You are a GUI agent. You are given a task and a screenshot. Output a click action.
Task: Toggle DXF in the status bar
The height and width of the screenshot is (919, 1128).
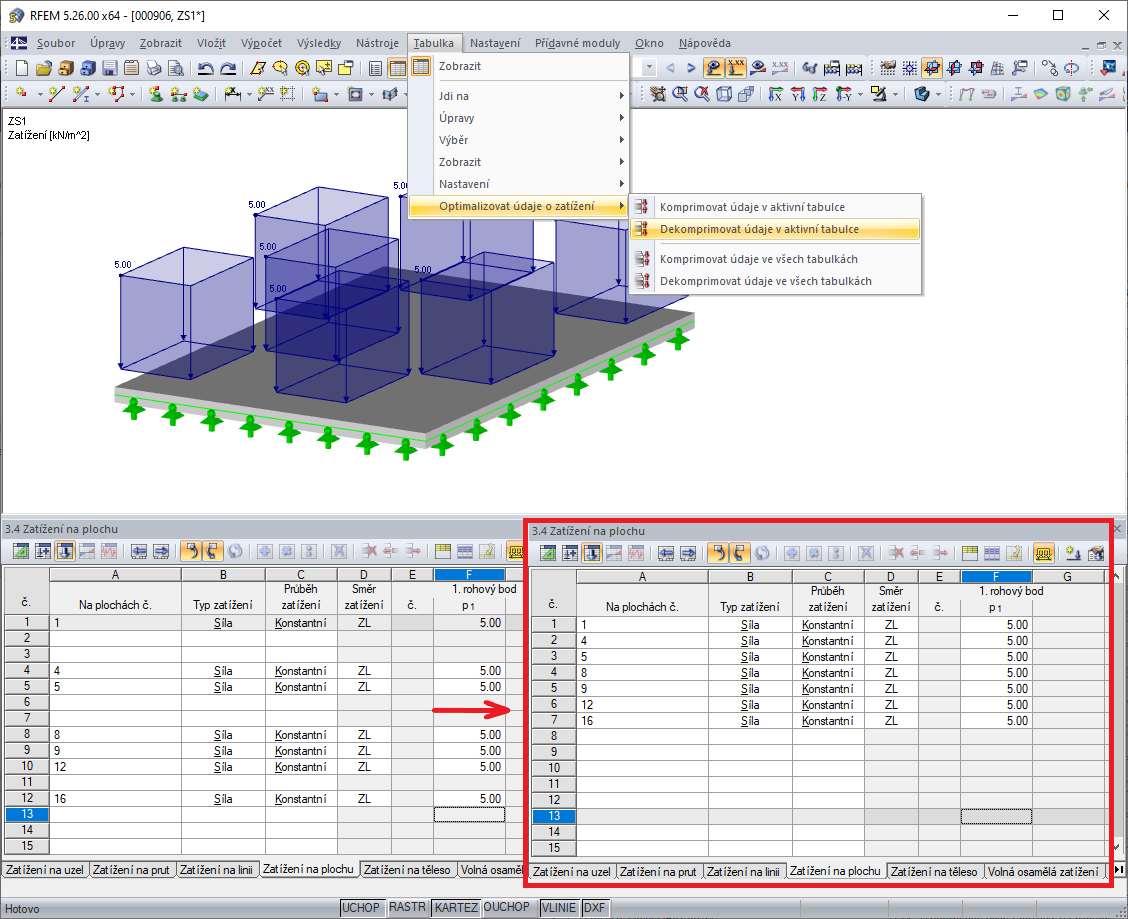[594, 907]
